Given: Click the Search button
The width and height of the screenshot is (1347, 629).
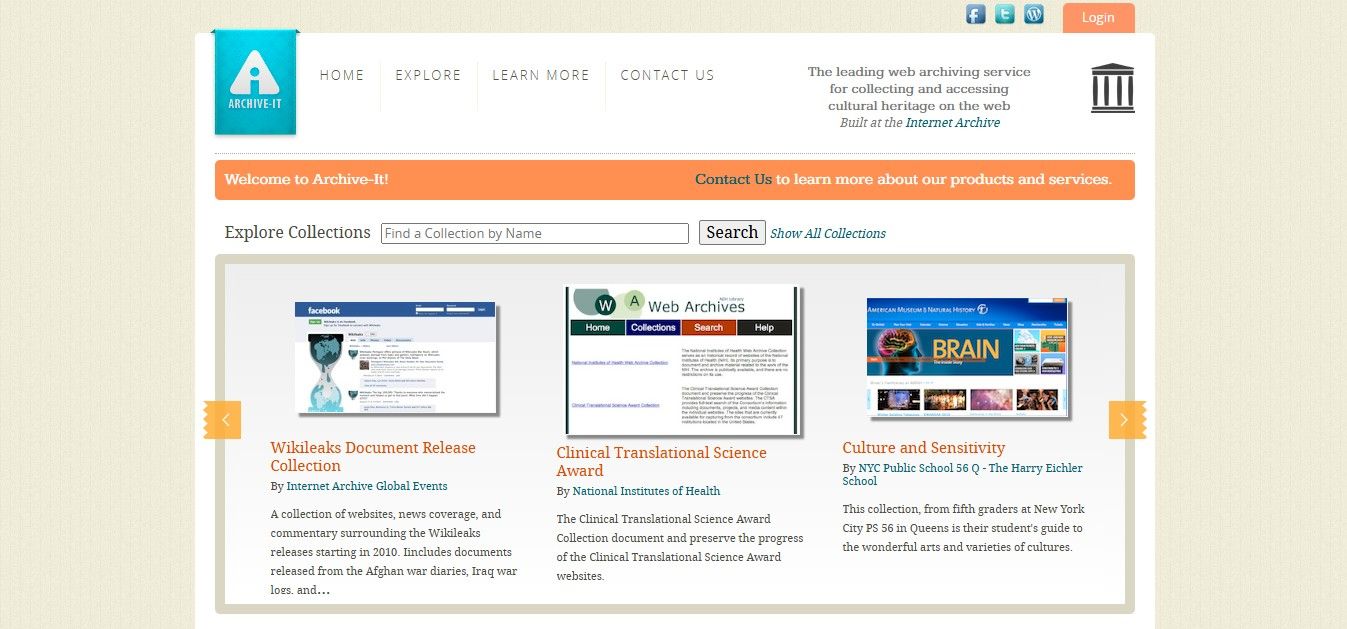Looking at the screenshot, I should pos(732,232).
